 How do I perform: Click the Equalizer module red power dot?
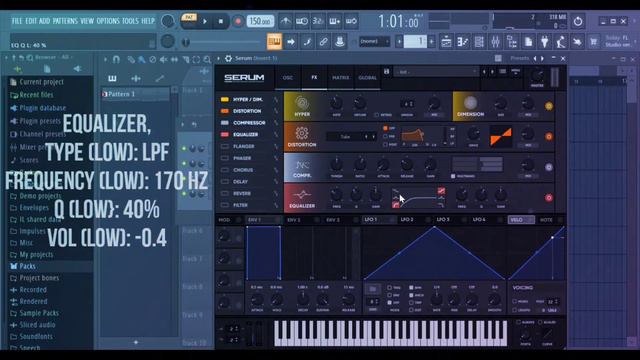click(x=549, y=198)
